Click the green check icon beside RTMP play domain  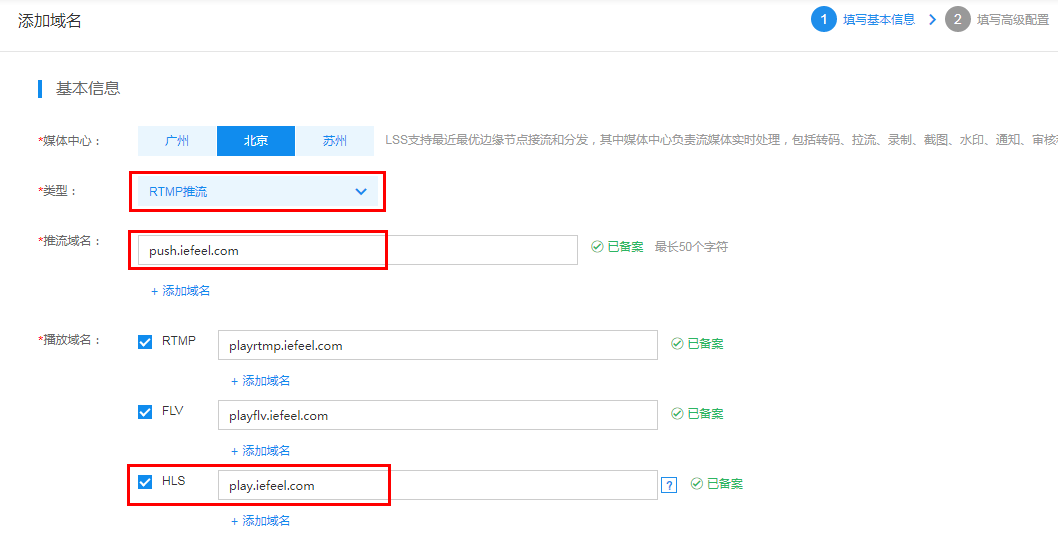677,344
